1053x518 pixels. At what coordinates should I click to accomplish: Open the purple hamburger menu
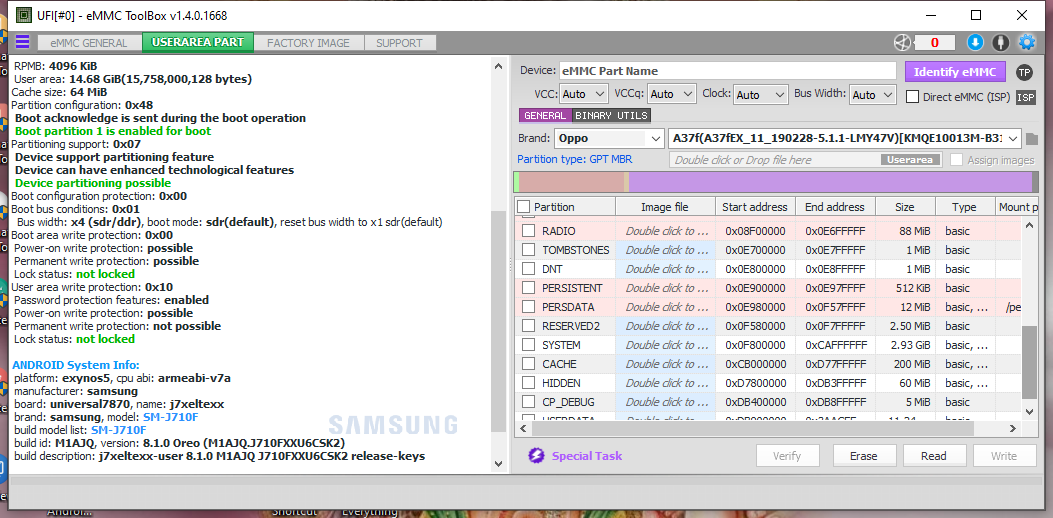22,42
